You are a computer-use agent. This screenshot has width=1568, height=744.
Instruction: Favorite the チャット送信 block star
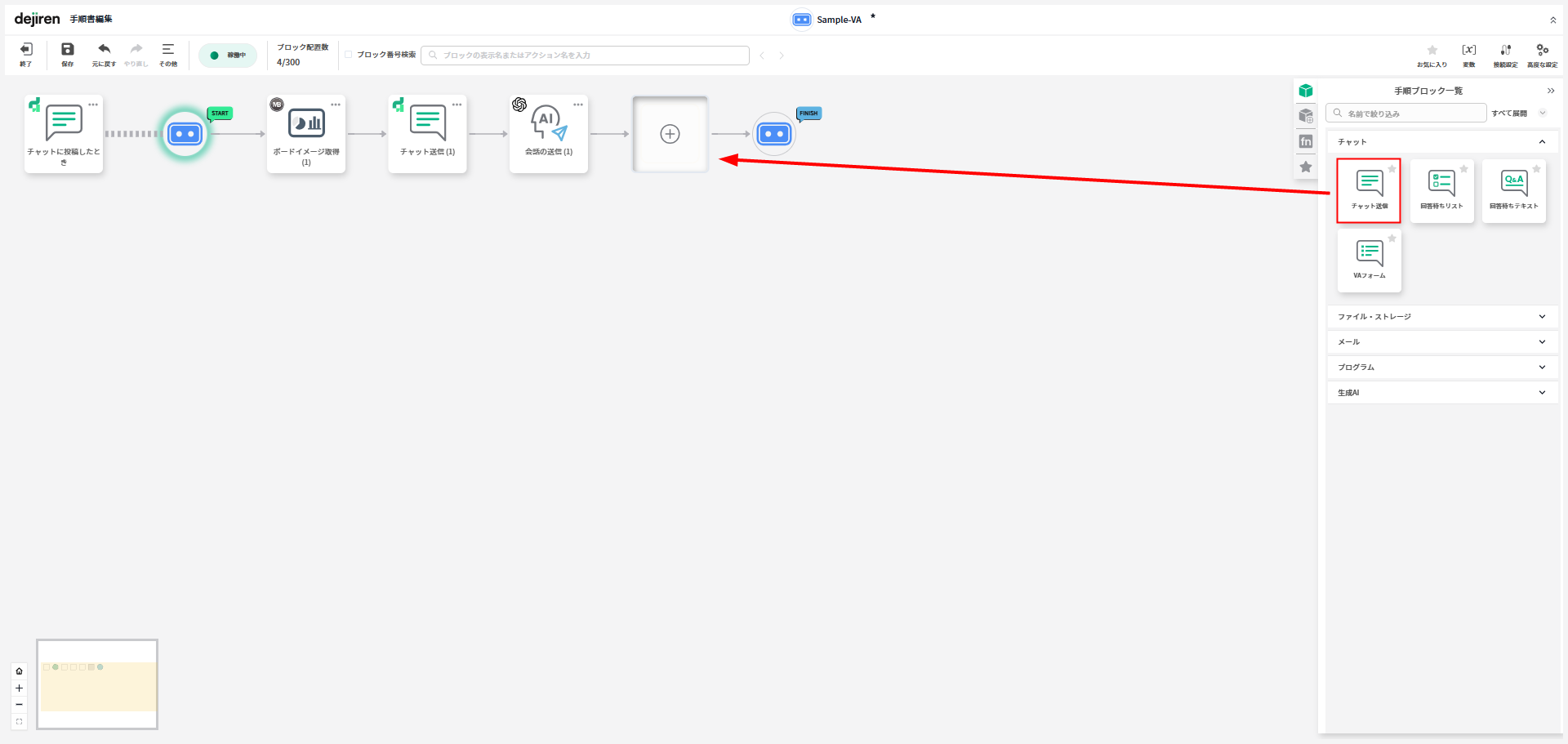(1392, 169)
